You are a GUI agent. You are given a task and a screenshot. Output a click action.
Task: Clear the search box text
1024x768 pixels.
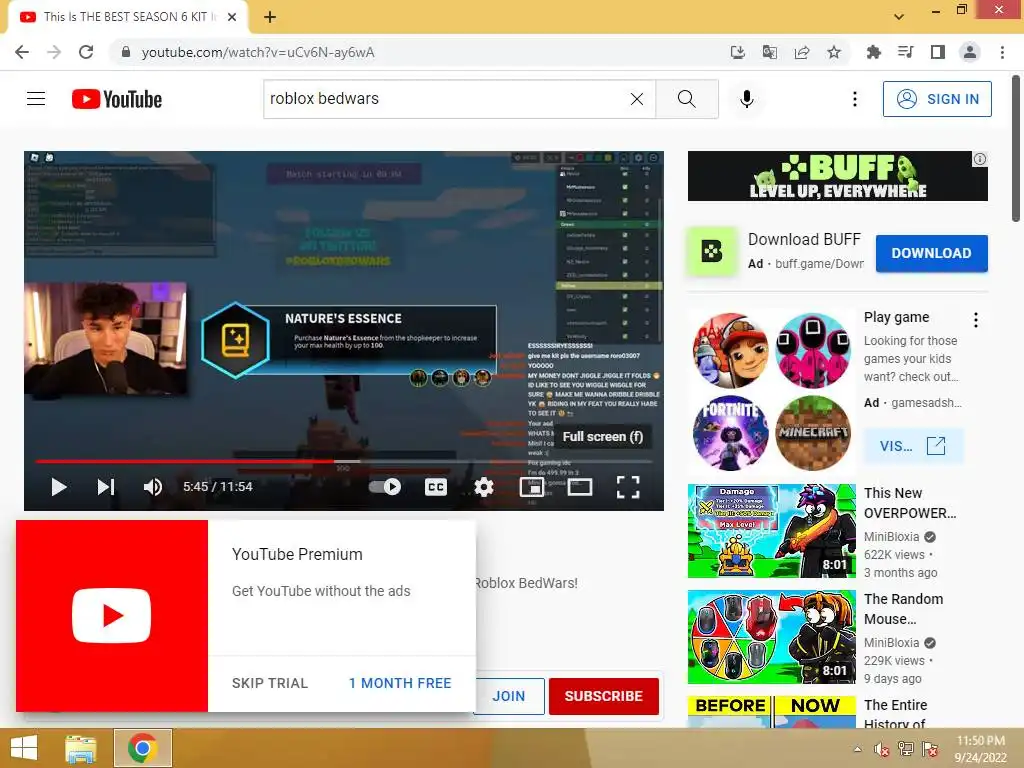637,99
